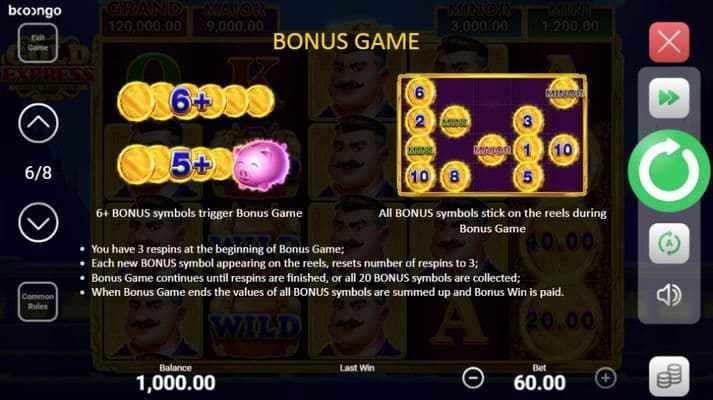Click the Exit Game button
The image size is (713, 400).
[x=38, y=43]
